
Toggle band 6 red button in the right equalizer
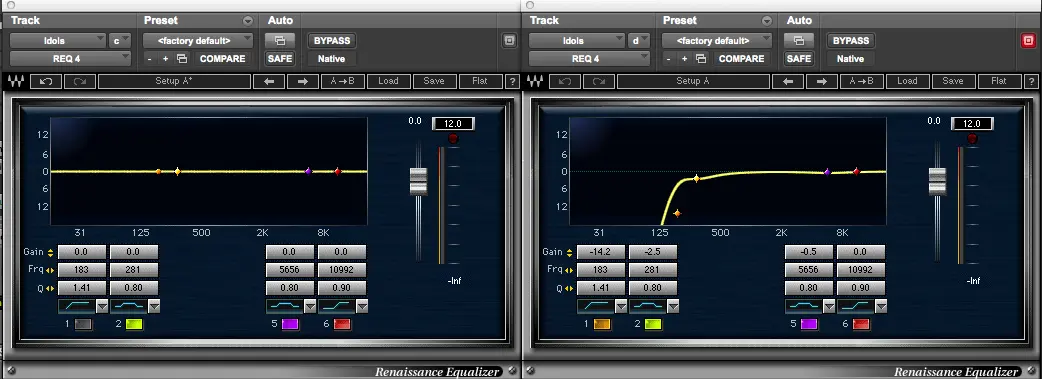pyautogui.click(x=861, y=324)
